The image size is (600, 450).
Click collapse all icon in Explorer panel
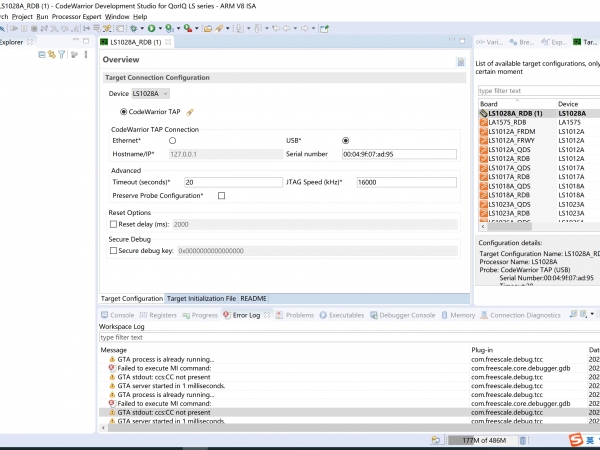(40, 55)
